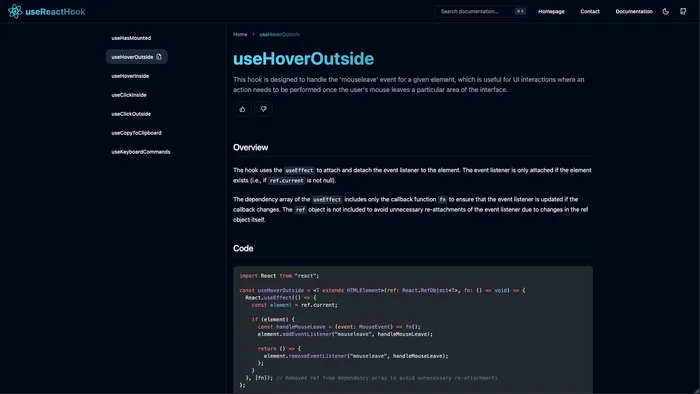This screenshot has height=394, width=700.
Task: Open the Contact nav link
Action: click(590, 12)
